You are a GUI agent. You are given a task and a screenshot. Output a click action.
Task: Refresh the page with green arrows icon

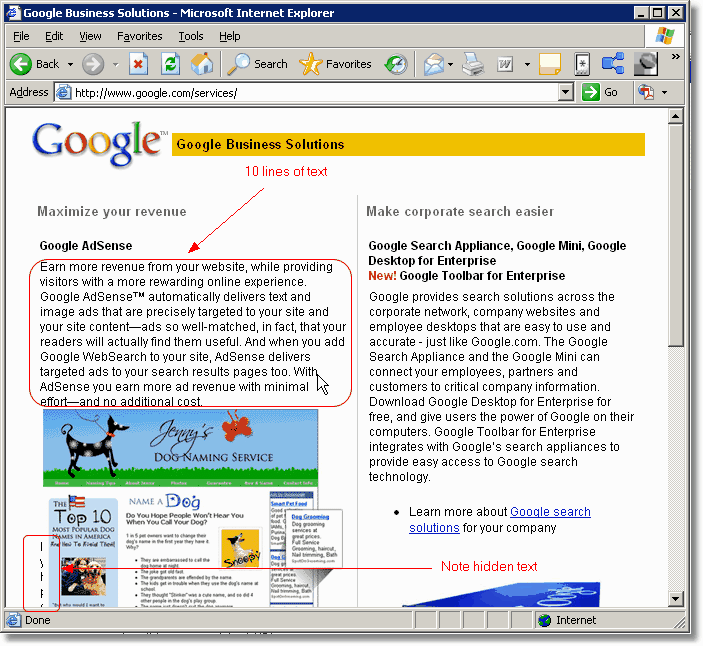pos(170,64)
